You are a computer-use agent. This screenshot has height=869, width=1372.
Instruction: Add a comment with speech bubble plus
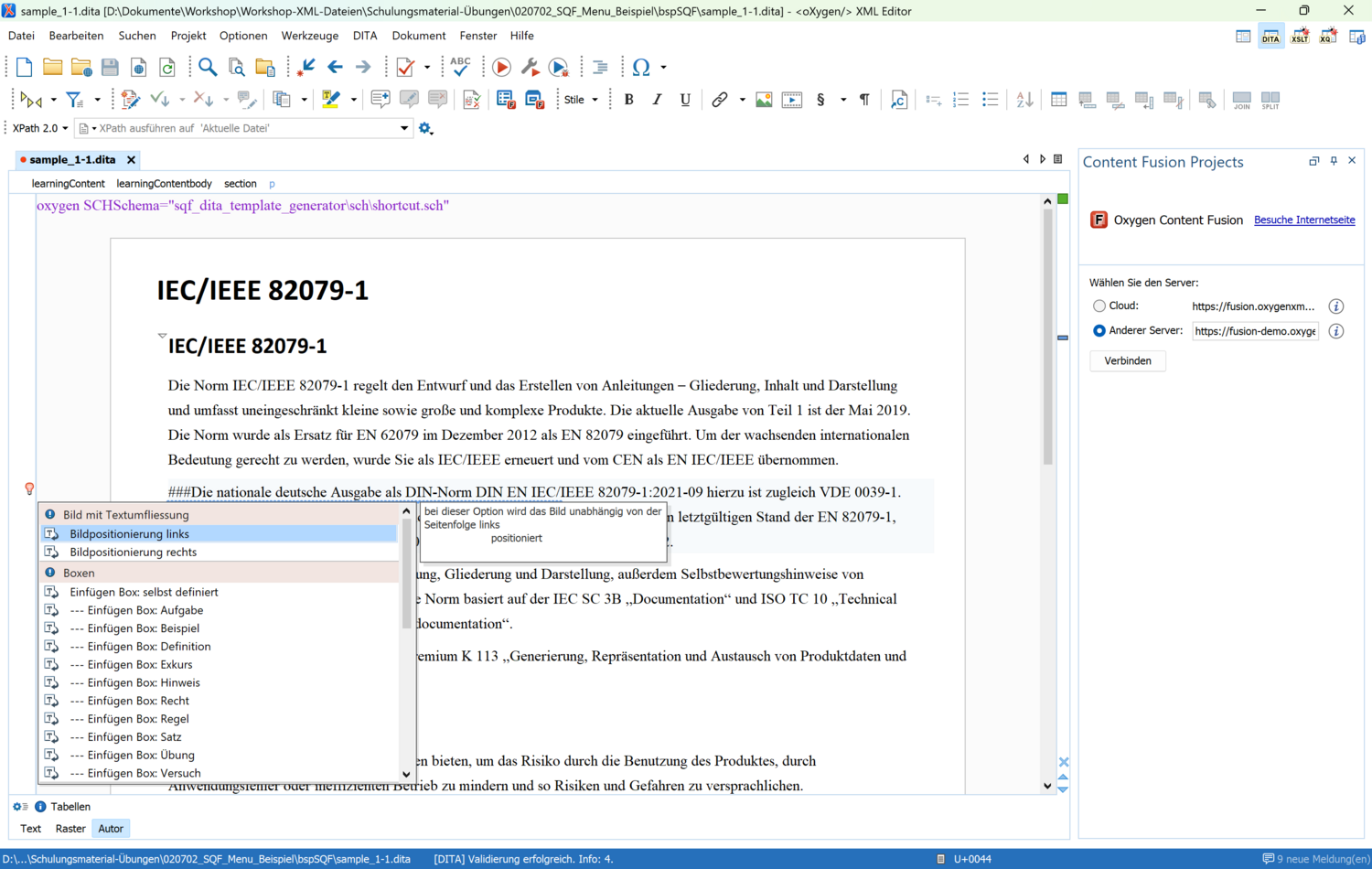click(381, 99)
